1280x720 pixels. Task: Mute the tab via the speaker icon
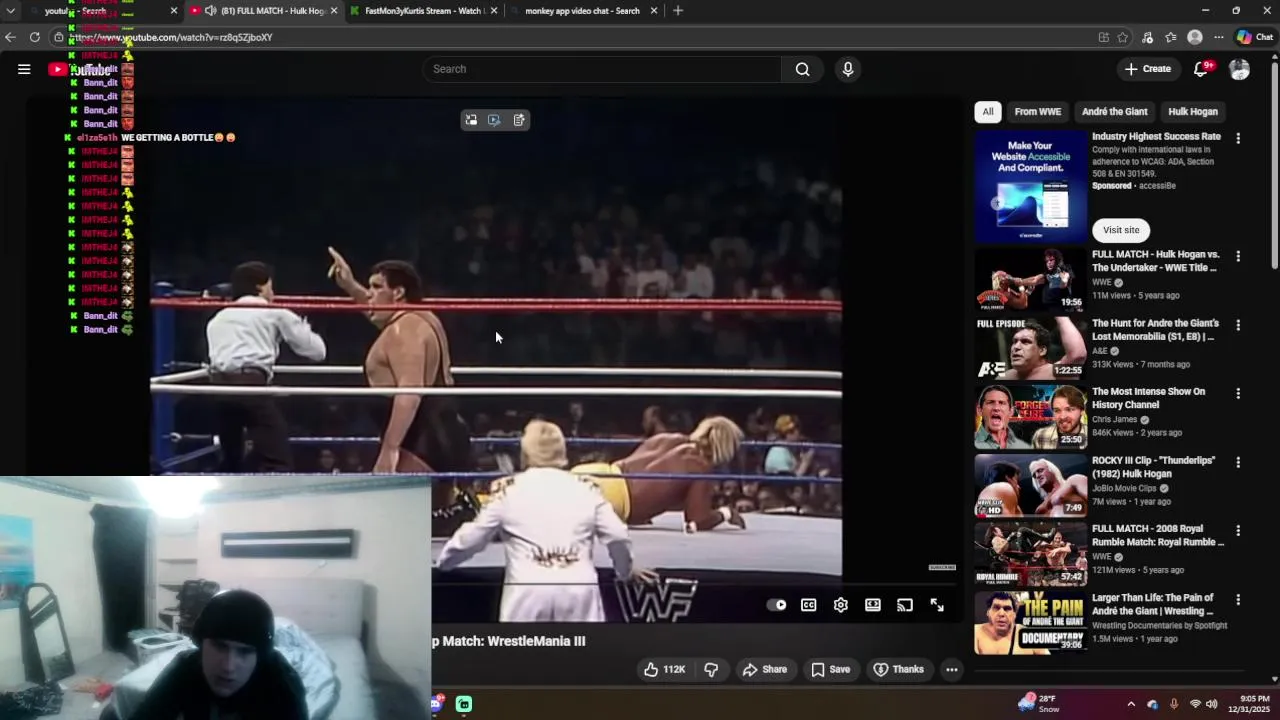[210, 11]
